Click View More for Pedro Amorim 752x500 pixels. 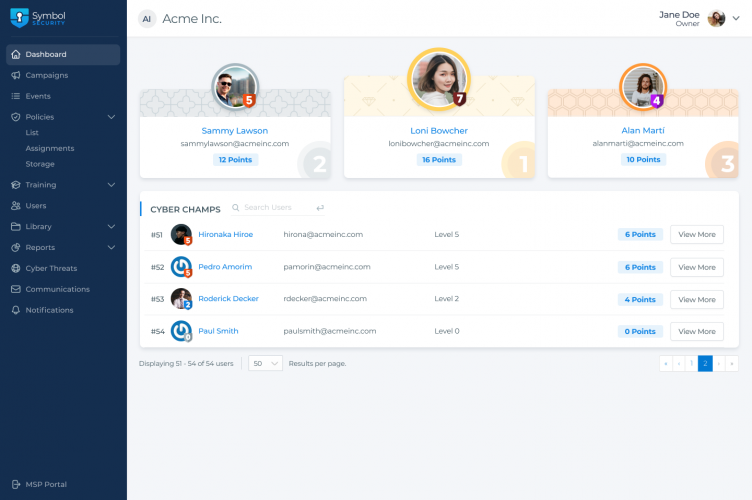point(697,267)
